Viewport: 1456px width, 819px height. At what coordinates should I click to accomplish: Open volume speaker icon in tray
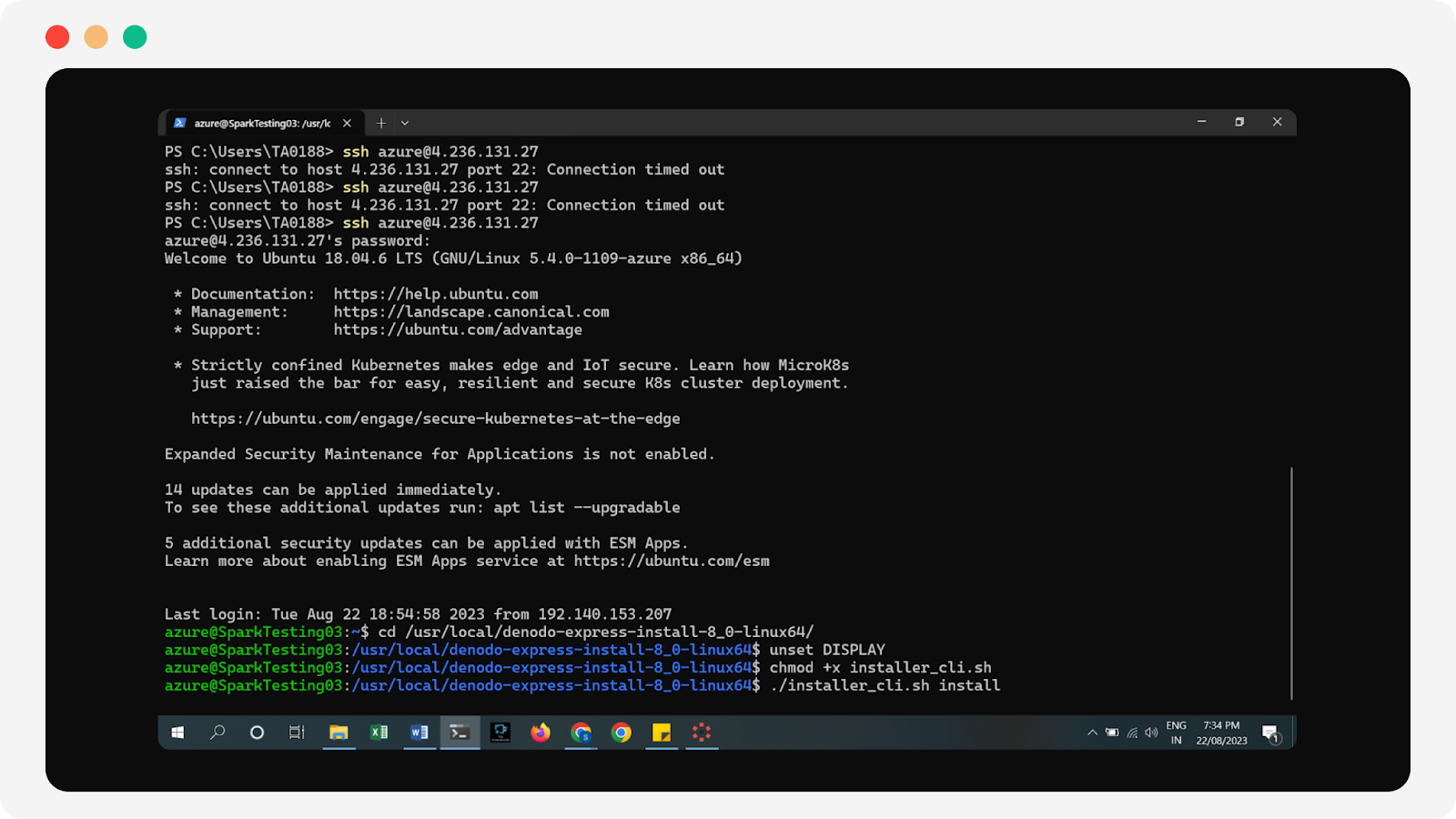coord(1151,733)
